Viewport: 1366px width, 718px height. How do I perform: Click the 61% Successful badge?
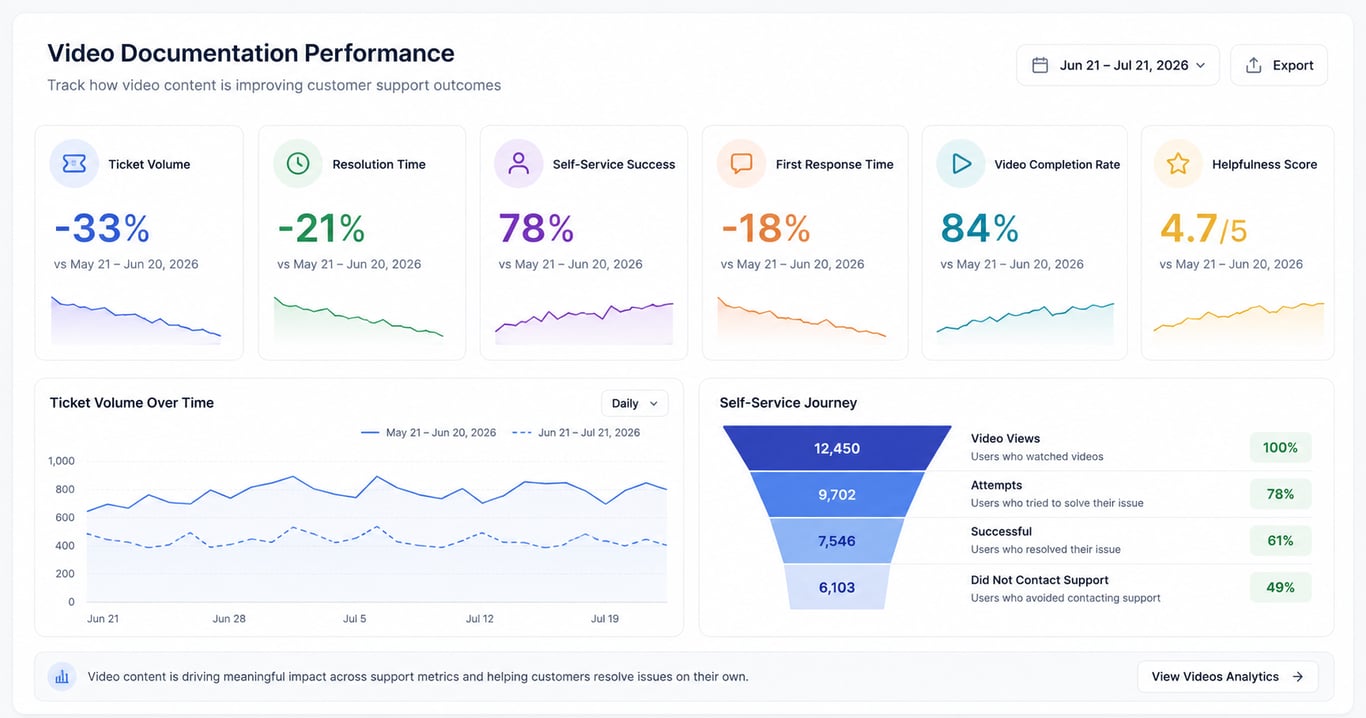[1280, 541]
